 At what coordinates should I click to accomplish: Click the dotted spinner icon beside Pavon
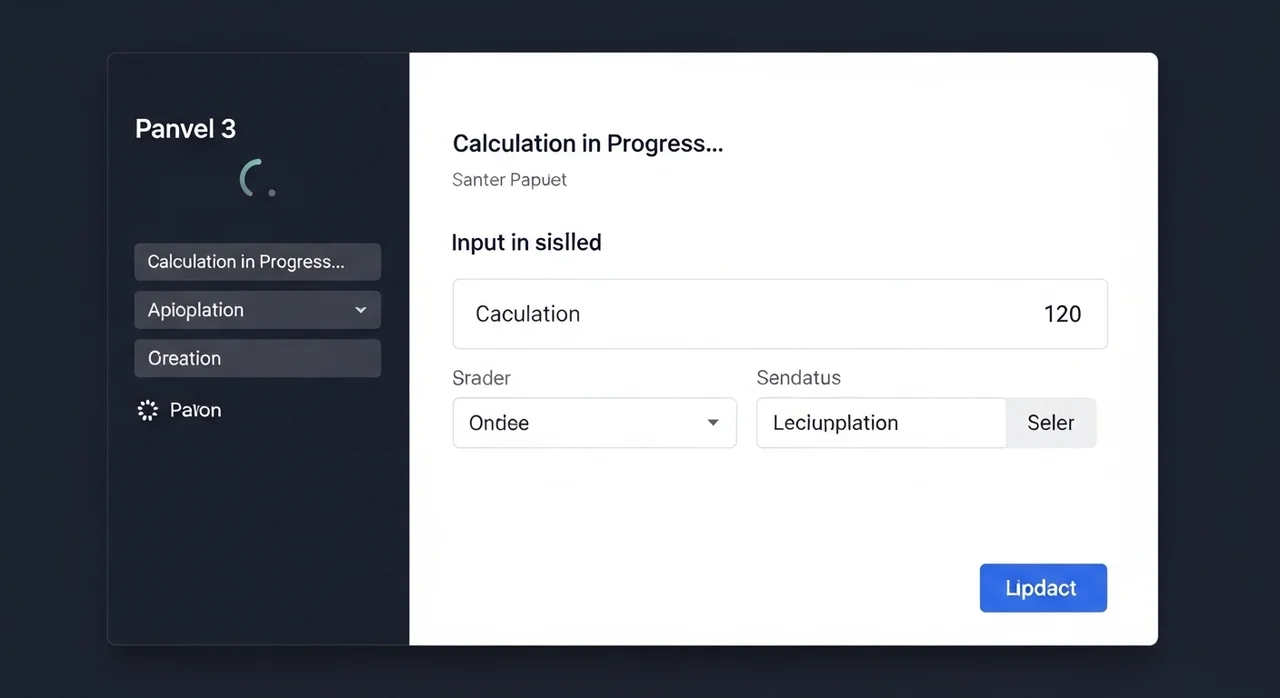pyautogui.click(x=148, y=410)
